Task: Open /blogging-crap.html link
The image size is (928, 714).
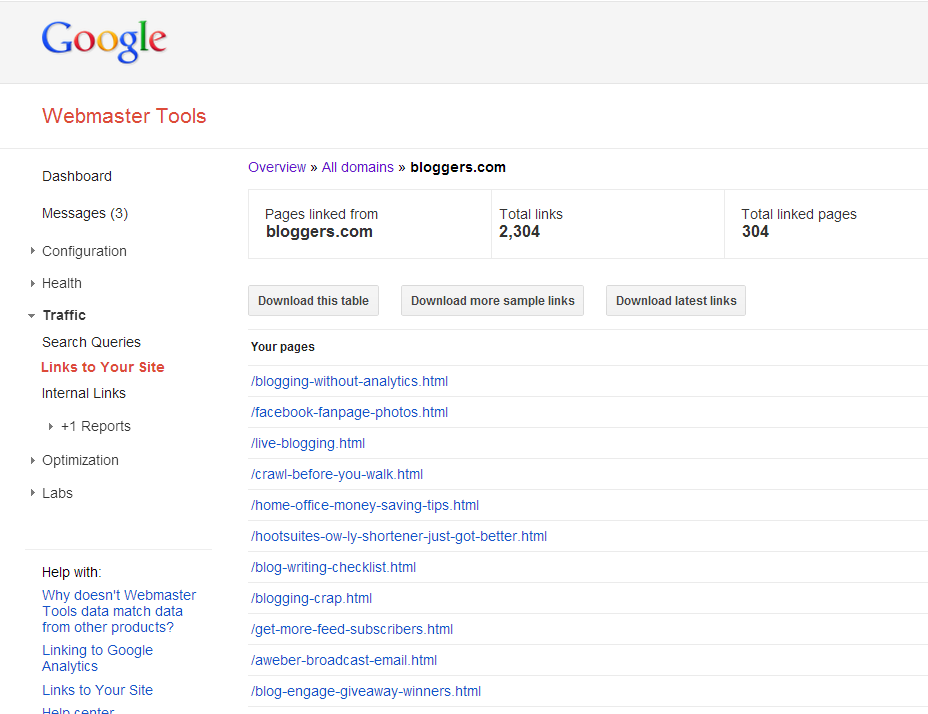Action: (311, 599)
